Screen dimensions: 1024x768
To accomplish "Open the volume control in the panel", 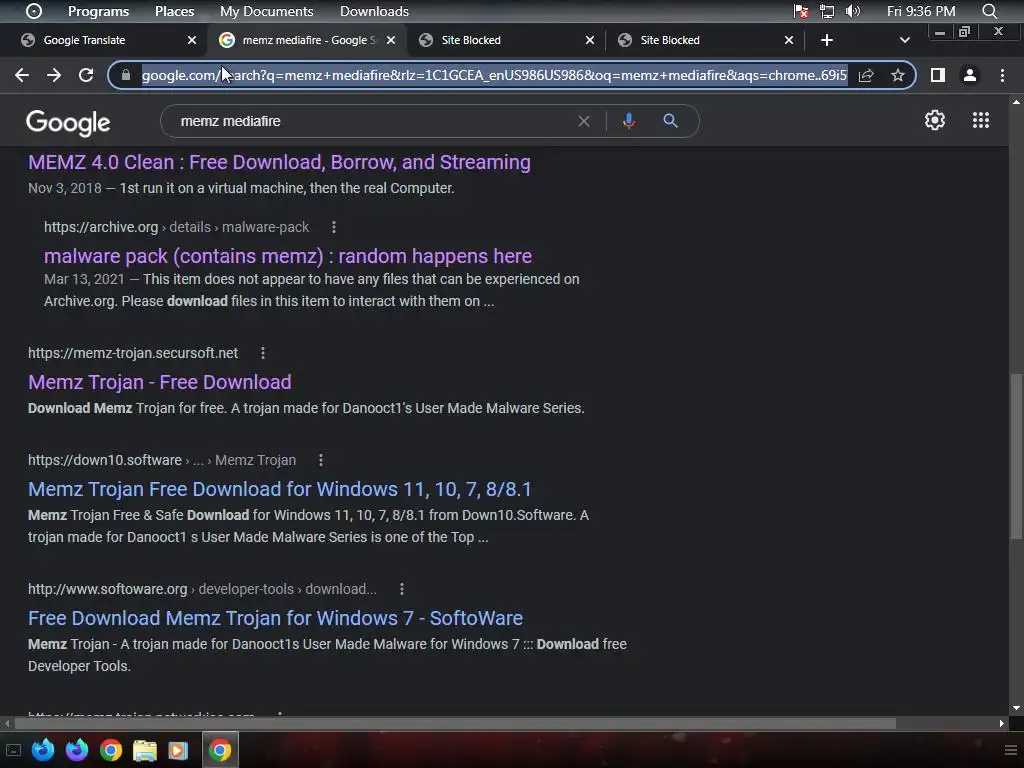I will click(852, 11).
